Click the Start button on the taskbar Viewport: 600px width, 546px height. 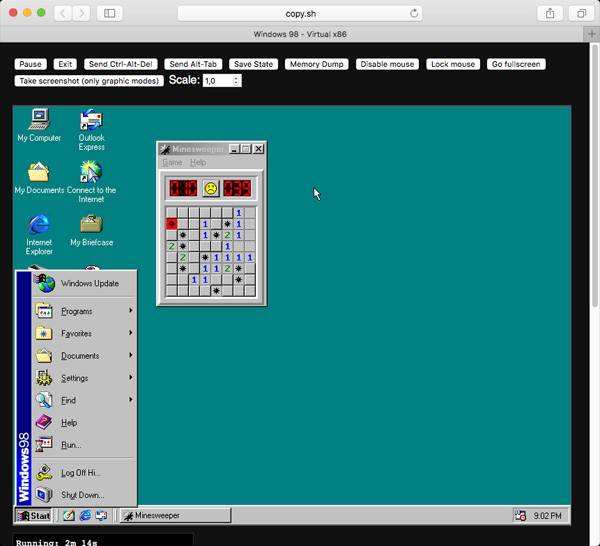[34, 516]
